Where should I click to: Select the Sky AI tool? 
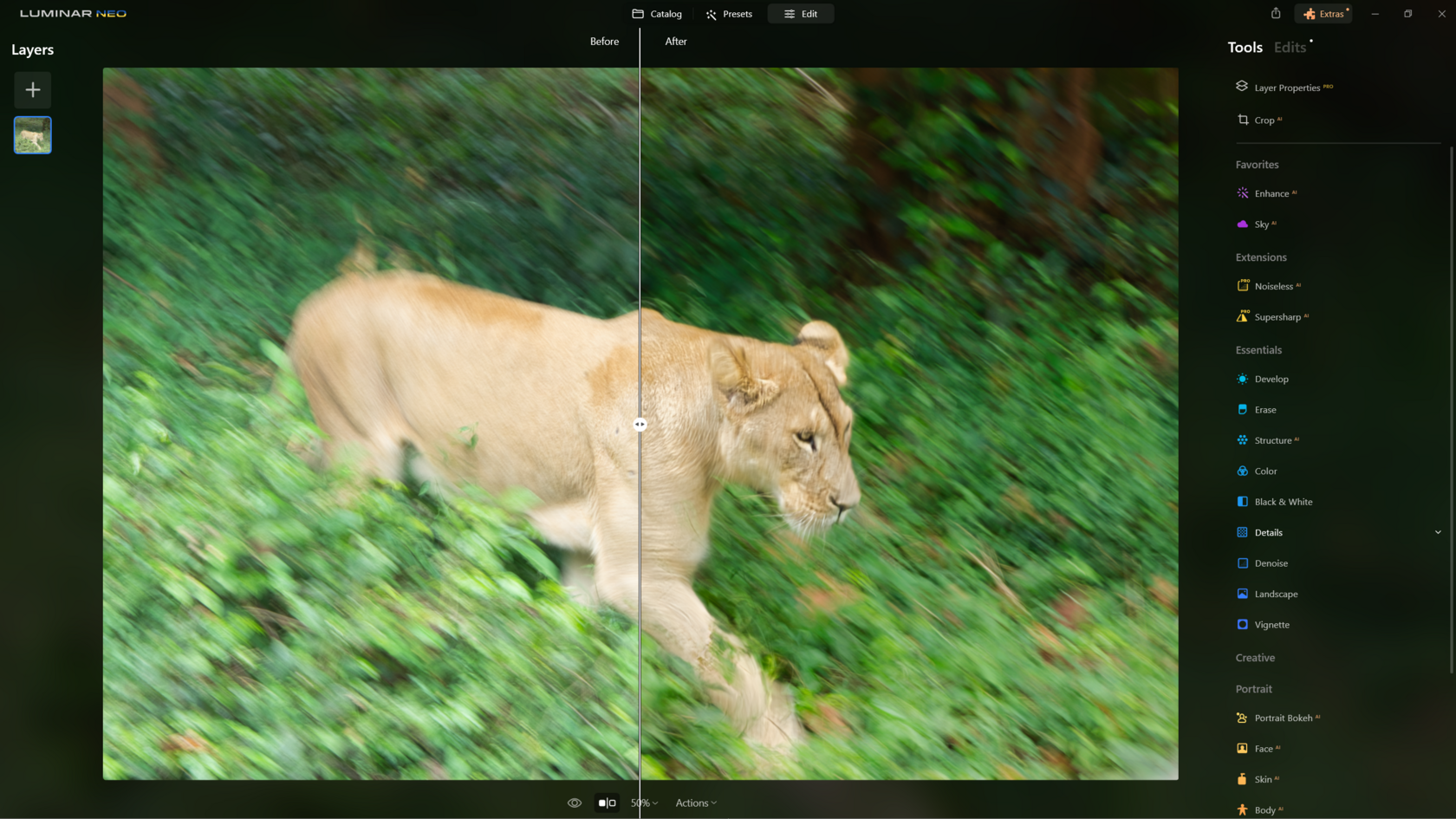(x=1264, y=224)
